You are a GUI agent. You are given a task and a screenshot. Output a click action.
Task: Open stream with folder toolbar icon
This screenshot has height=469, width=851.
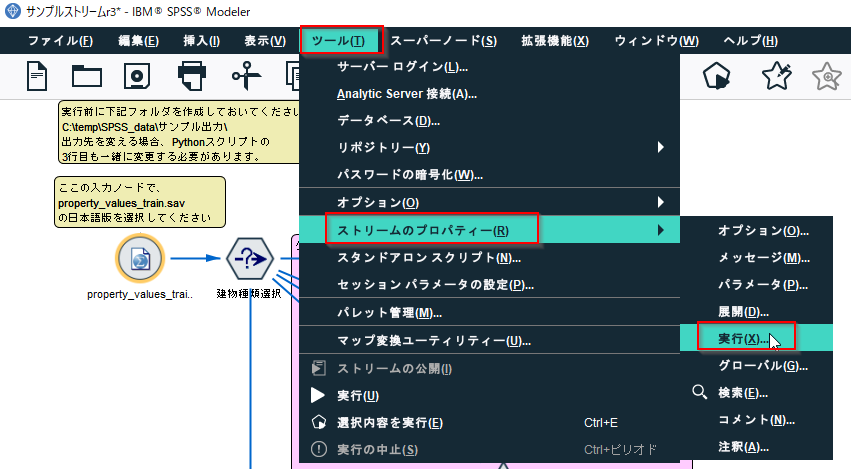(87, 76)
